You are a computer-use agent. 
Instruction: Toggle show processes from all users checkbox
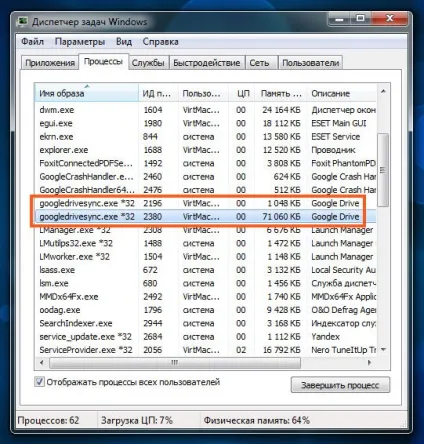tap(39, 382)
